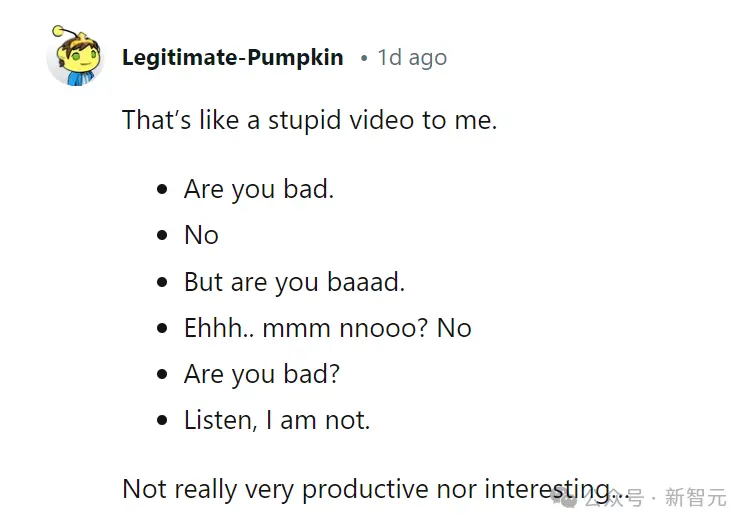Click the "But are you baaad." bullet

point(294,282)
